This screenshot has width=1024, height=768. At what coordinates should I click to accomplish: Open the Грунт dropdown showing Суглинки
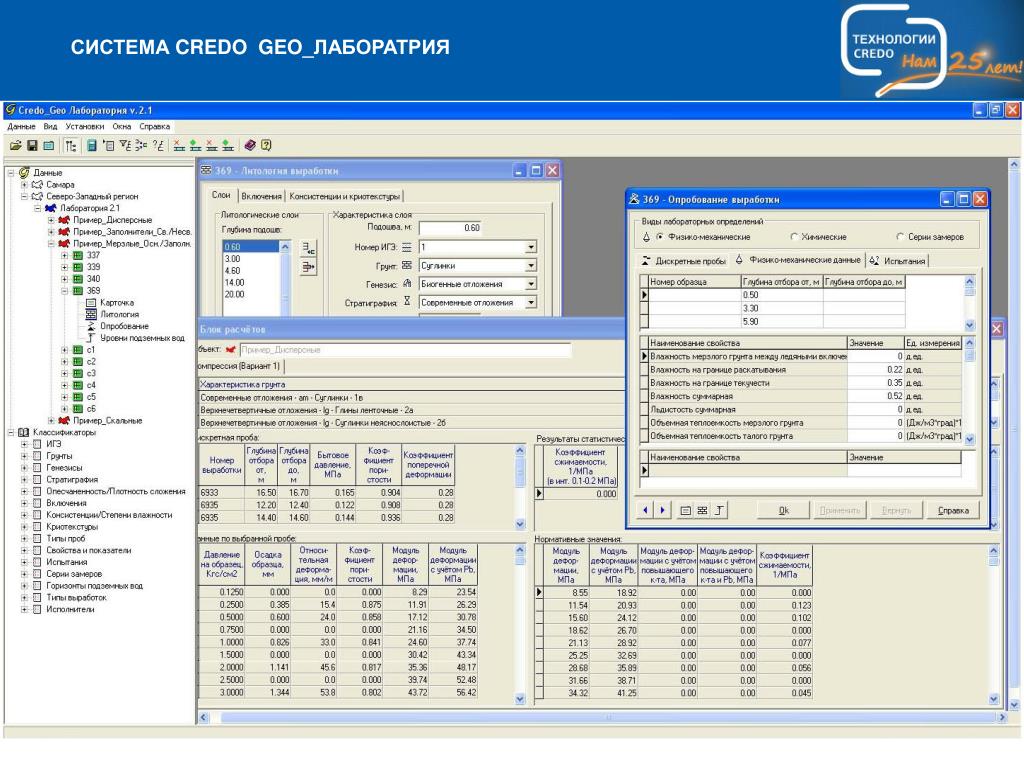(531, 266)
